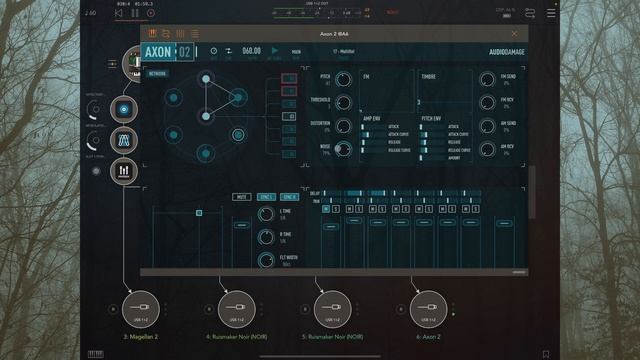
Task: Show keyboard icon in Axon window header
Action: coord(152,33)
